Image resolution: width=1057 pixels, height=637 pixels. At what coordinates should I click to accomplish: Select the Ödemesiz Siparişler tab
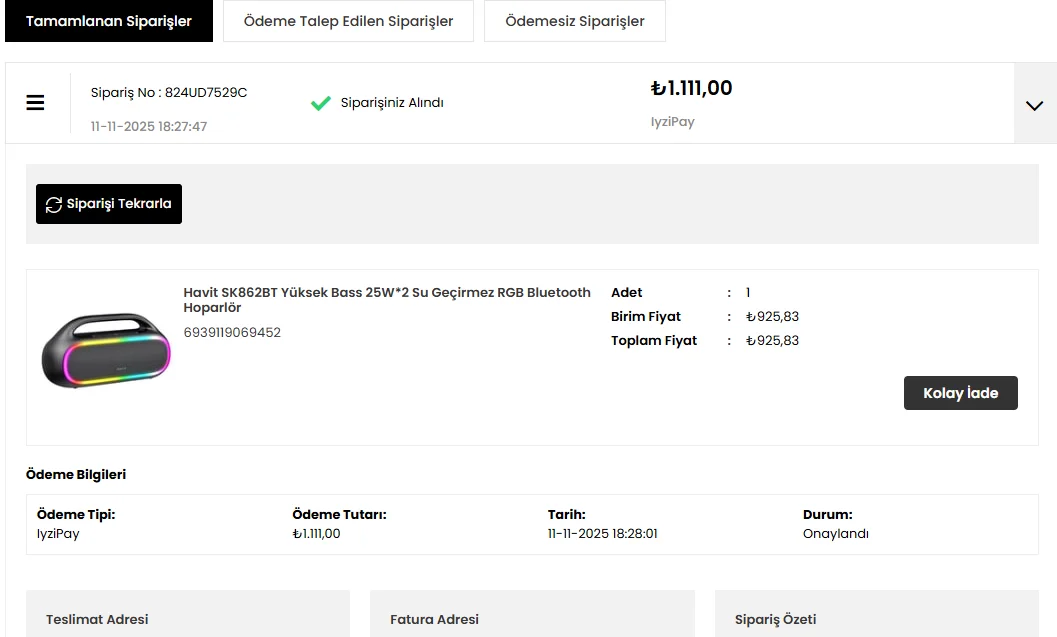574,21
